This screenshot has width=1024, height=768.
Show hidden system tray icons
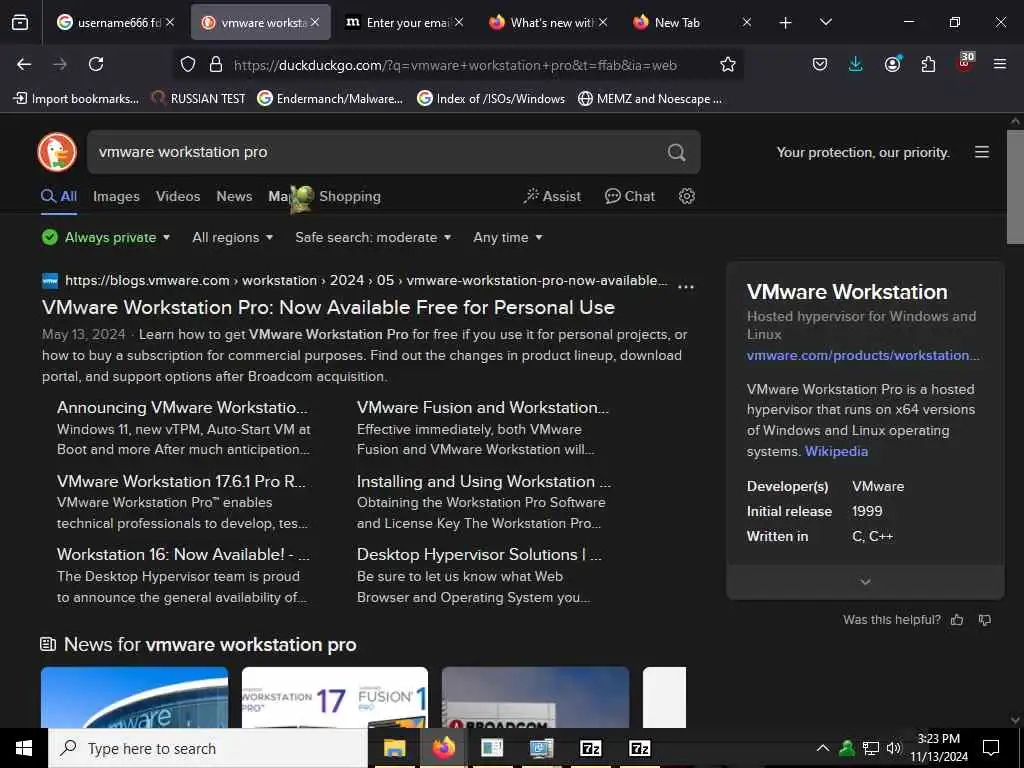tap(823, 748)
